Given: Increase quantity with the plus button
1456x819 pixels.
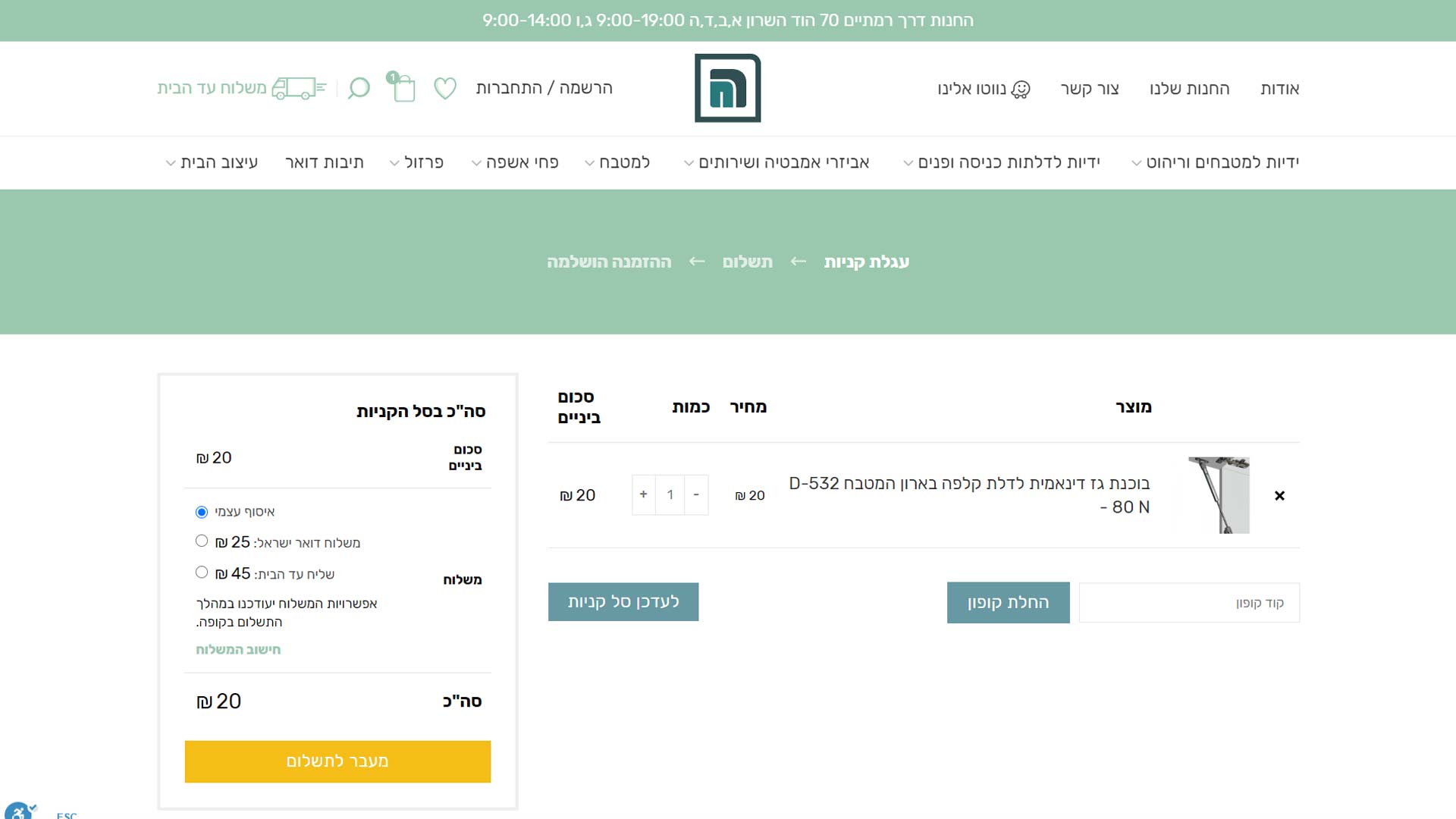Looking at the screenshot, I should click(x=643, y=494).
